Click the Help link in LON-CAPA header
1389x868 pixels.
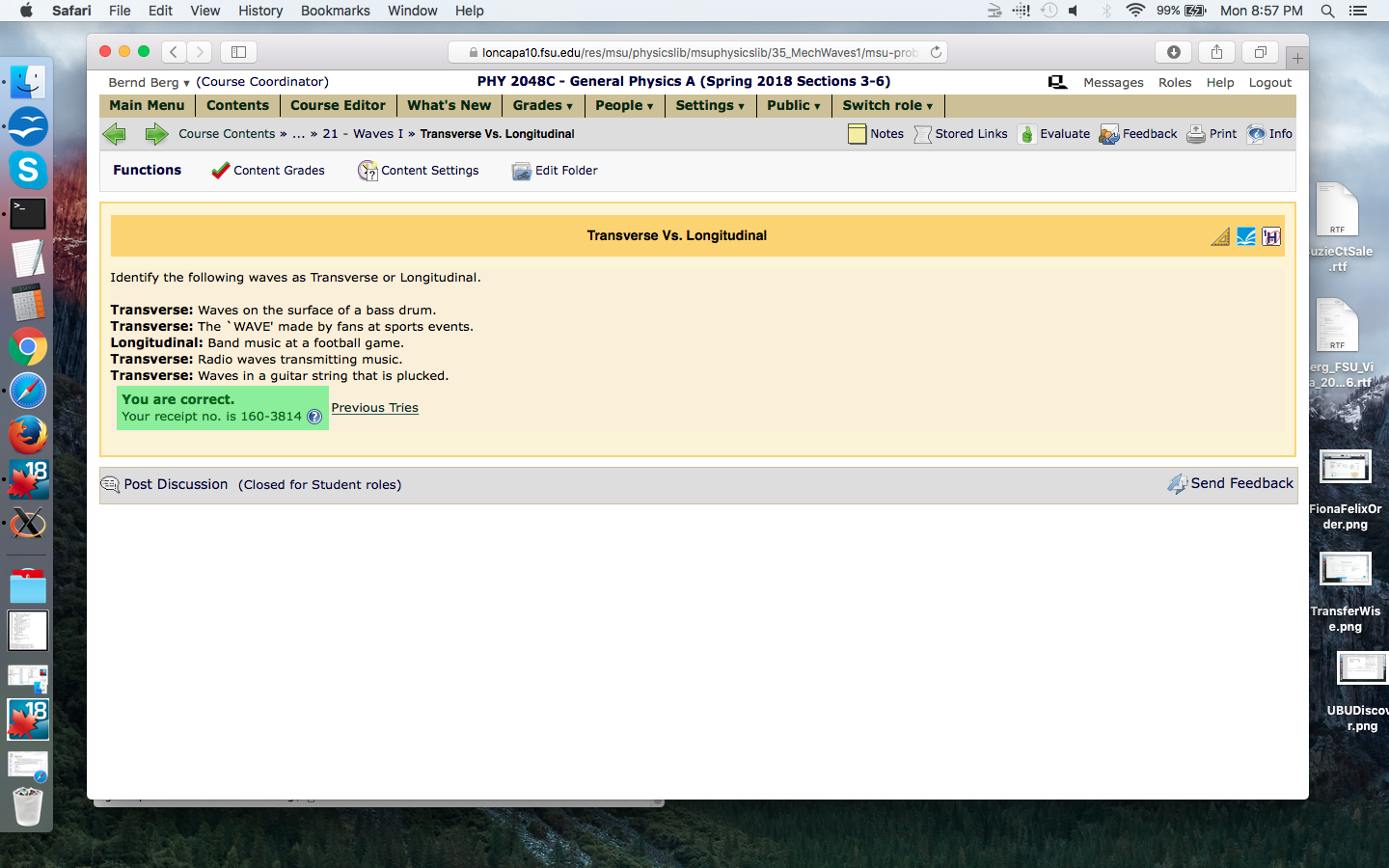pos(1220,82)
